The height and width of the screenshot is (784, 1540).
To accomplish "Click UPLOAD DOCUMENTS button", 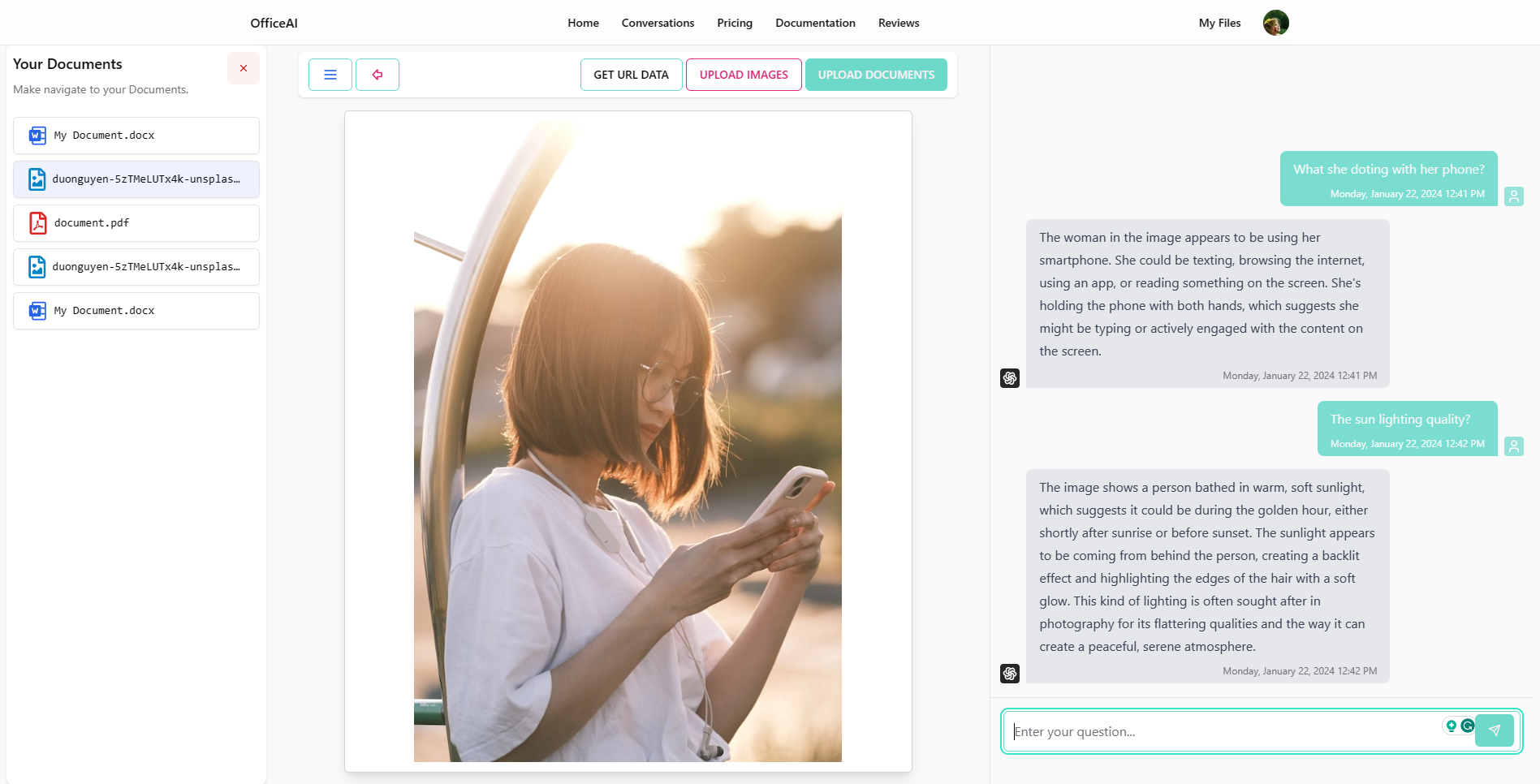I will [876, 75].
